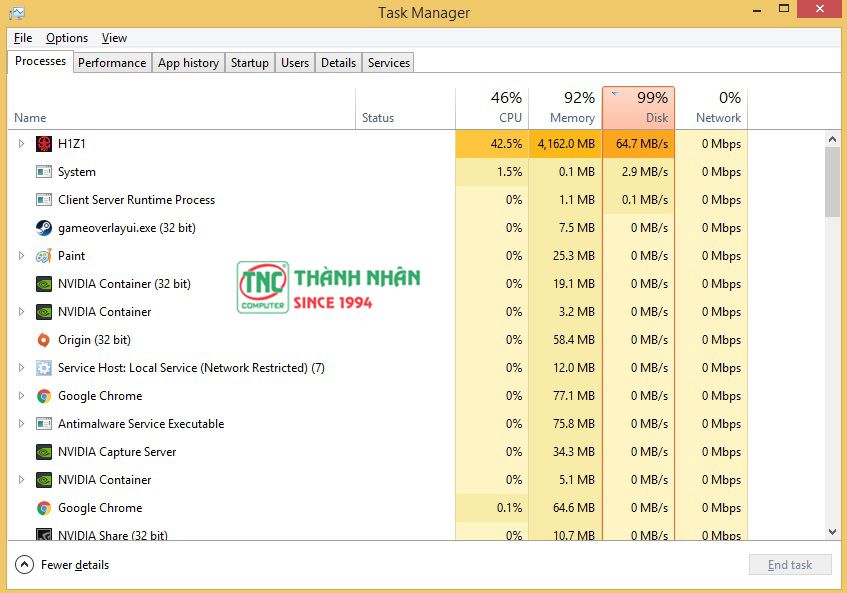Click the System process icon
The image size is (847, 593).
pos(44,172)
